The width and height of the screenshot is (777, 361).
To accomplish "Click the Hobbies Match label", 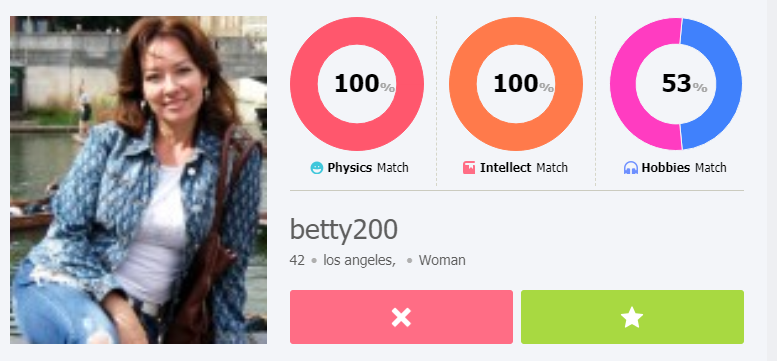I will 684,168.
